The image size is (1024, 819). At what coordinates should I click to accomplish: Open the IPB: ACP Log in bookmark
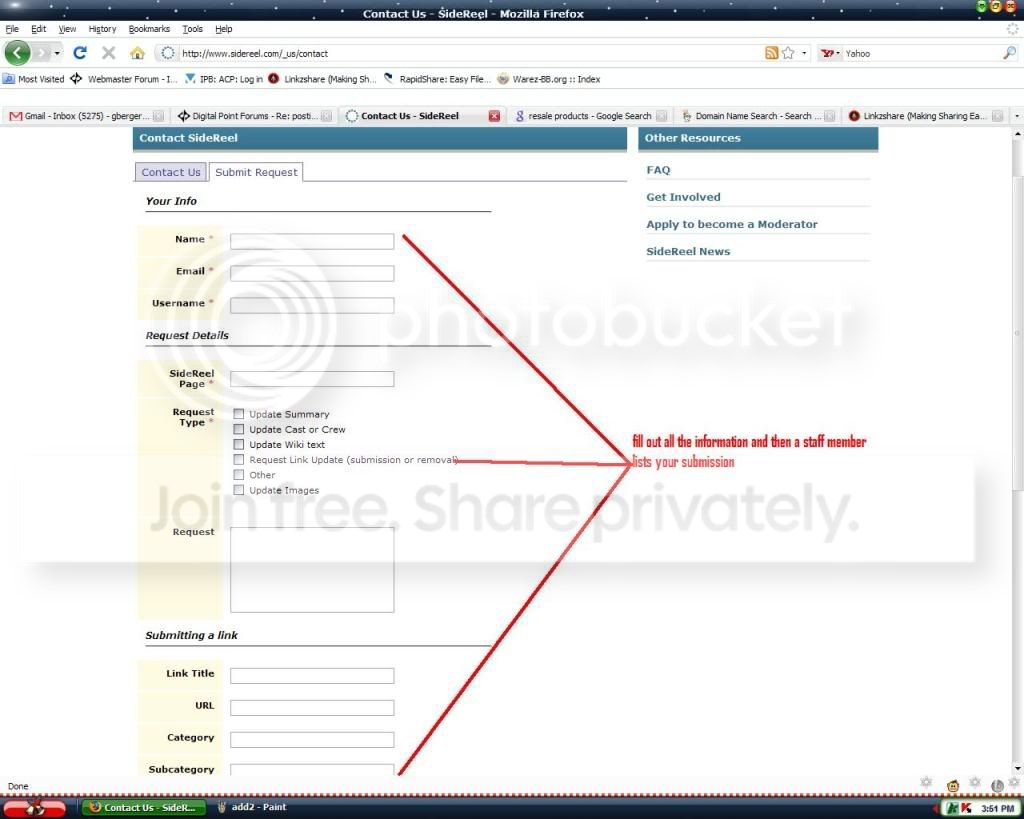click(x=224, y=79)
